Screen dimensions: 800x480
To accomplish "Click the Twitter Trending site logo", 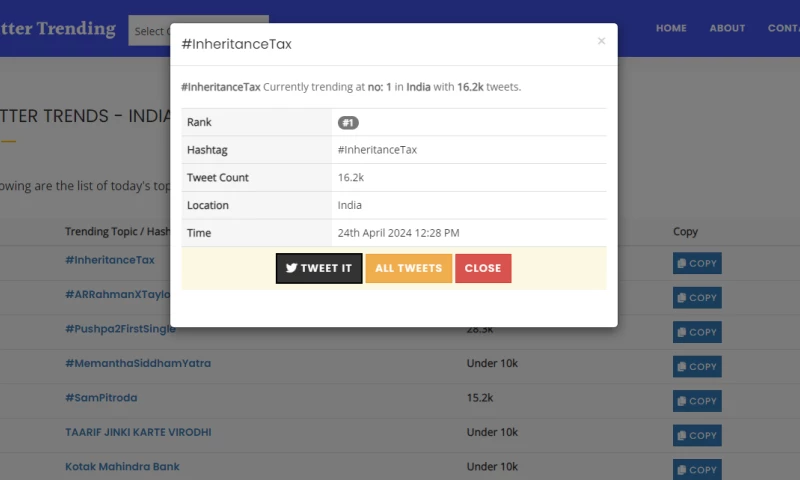I will tap(58, 28).
